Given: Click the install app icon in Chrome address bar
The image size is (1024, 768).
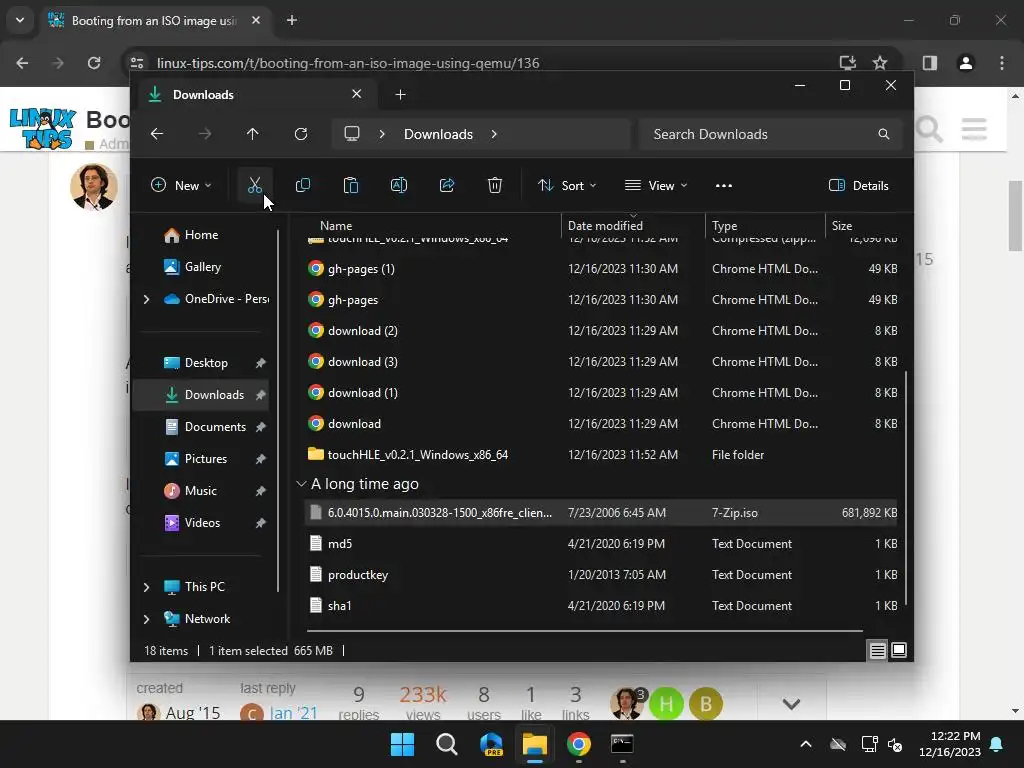Looking at the screenshot, I should pyautogui.click(x=848, y=63).
